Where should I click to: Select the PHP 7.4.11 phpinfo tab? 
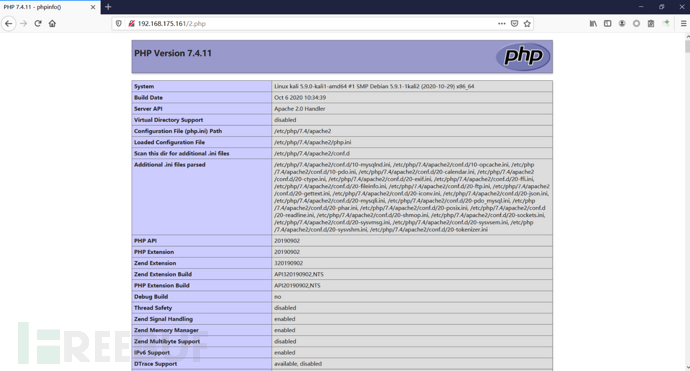pyautogui.click(x=44, y=7)
